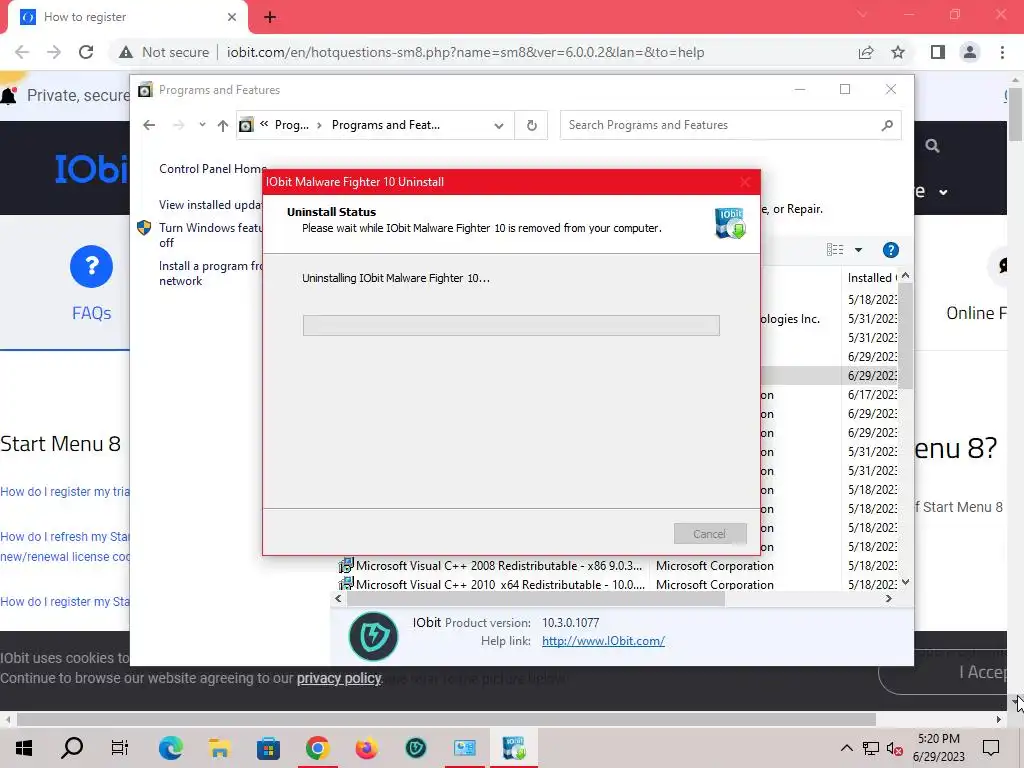The image size is (1024, 768).
Task: Switch to Firefox in taskbar
Action: (x=366, y=748)
